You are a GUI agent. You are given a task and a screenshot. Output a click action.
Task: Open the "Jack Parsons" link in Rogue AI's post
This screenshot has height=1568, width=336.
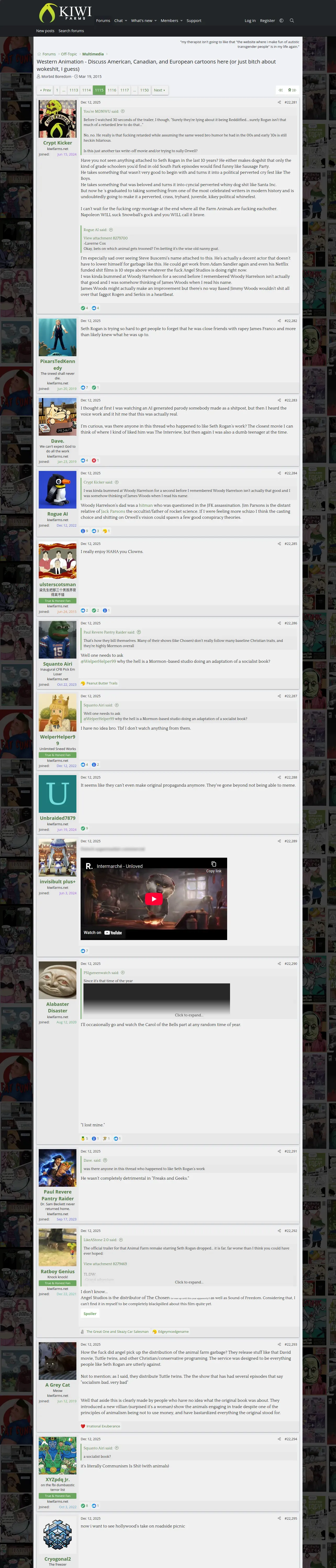113,511
